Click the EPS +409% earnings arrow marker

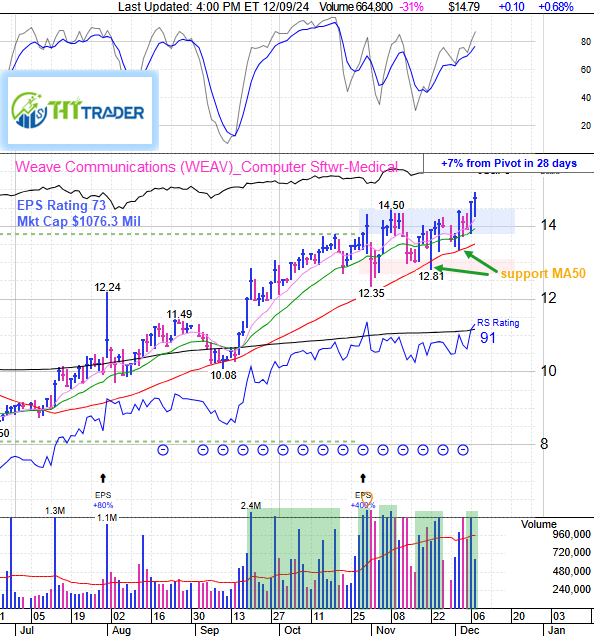pyautogui.click(x=363, y=478)
